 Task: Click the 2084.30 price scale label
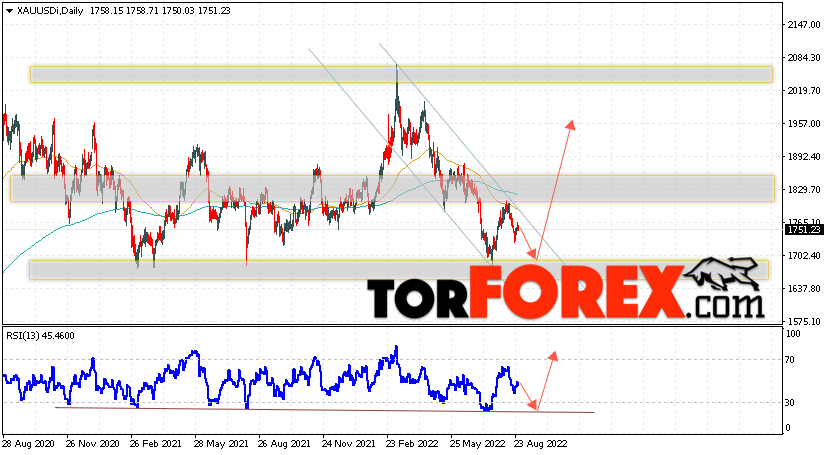click(805, 58)
